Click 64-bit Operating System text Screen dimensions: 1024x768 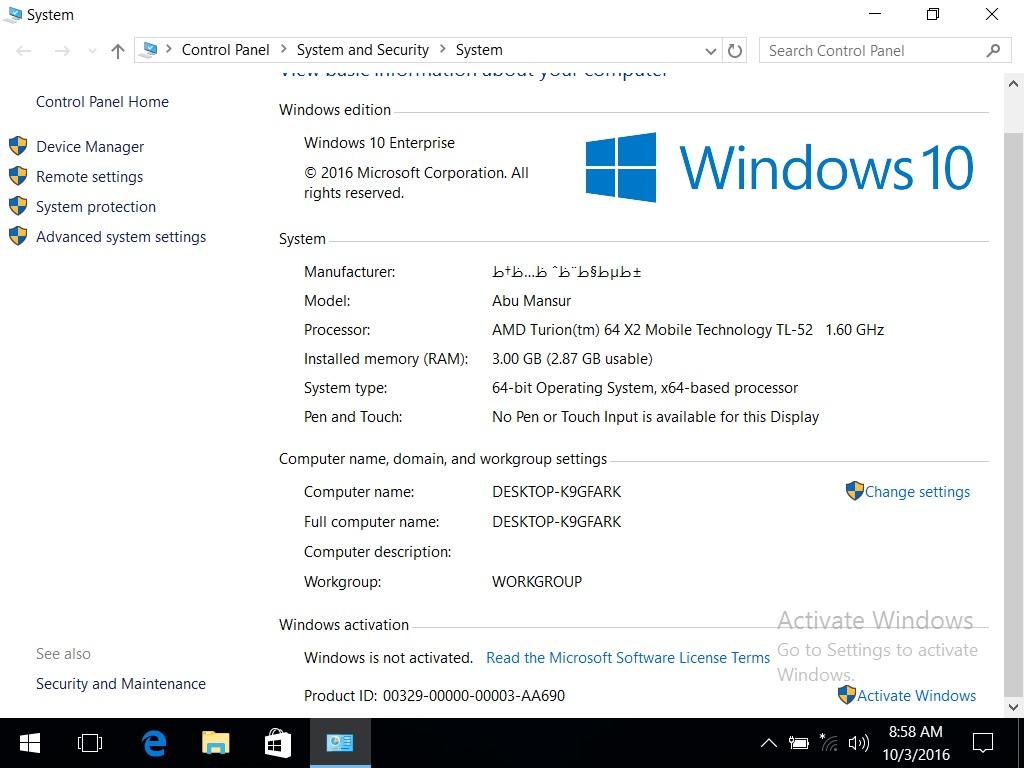(x=645, y=388)
